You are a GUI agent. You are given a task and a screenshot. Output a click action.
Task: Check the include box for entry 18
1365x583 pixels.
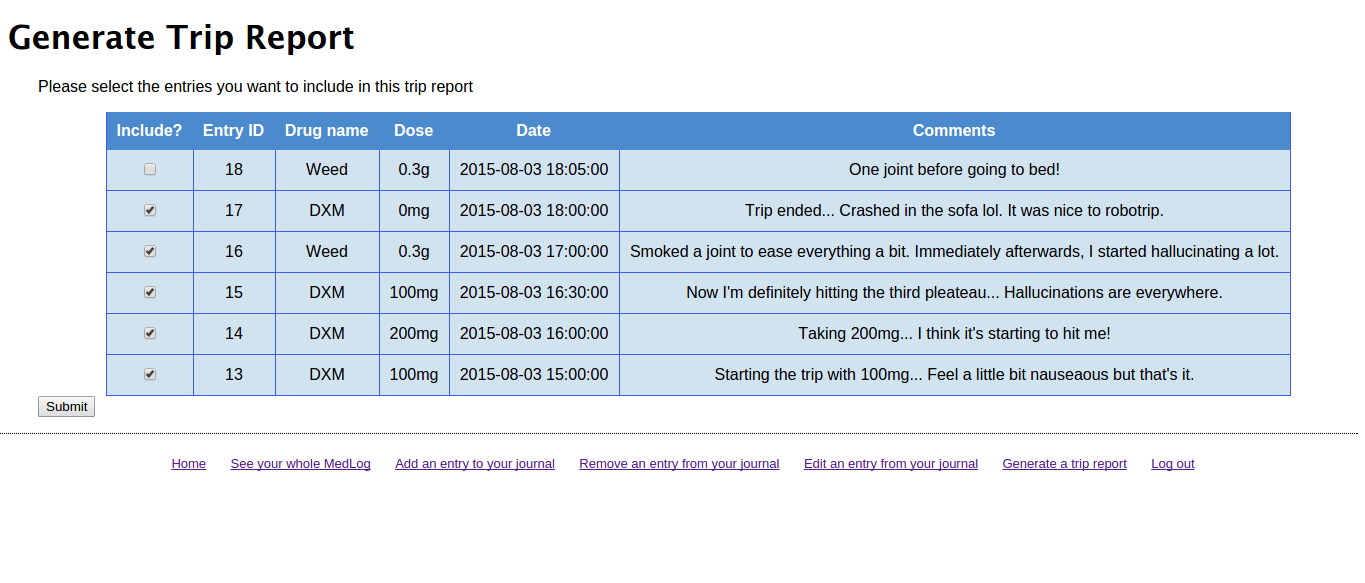[150, 170]
